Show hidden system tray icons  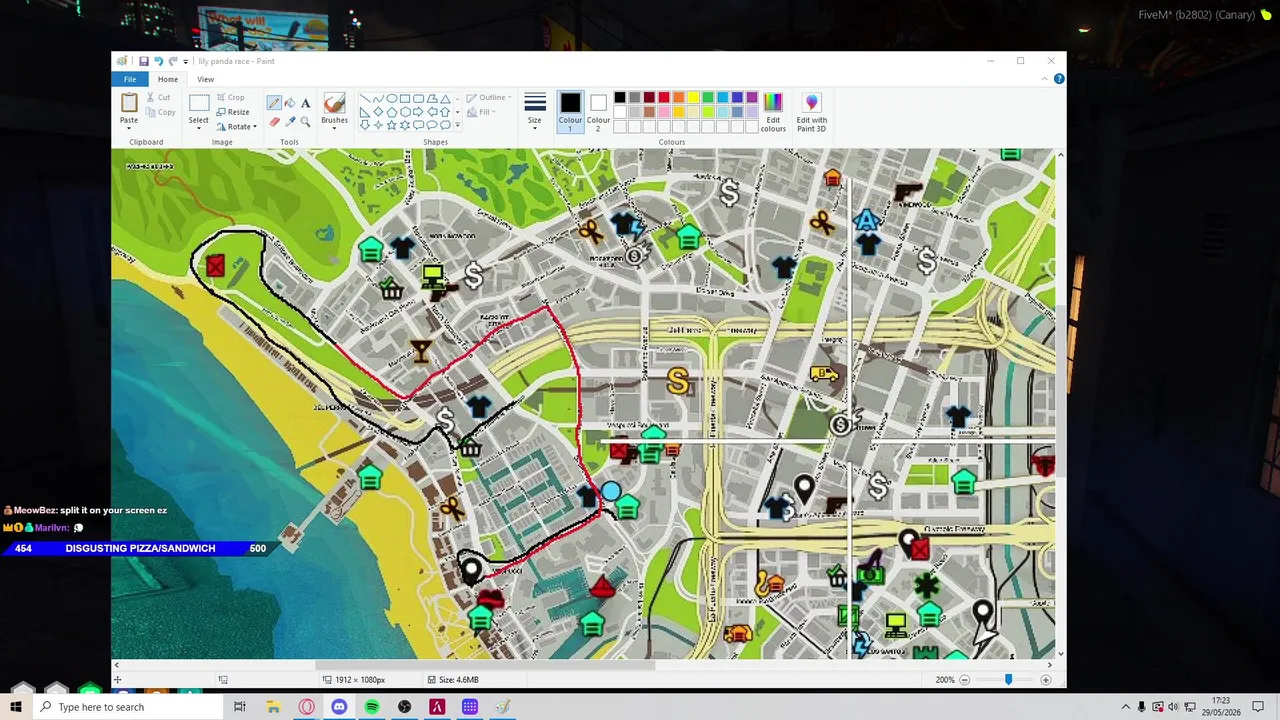1125,707
